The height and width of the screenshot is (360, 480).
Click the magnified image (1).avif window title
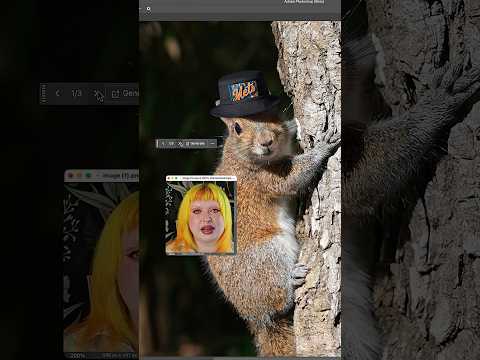[120, 175]
